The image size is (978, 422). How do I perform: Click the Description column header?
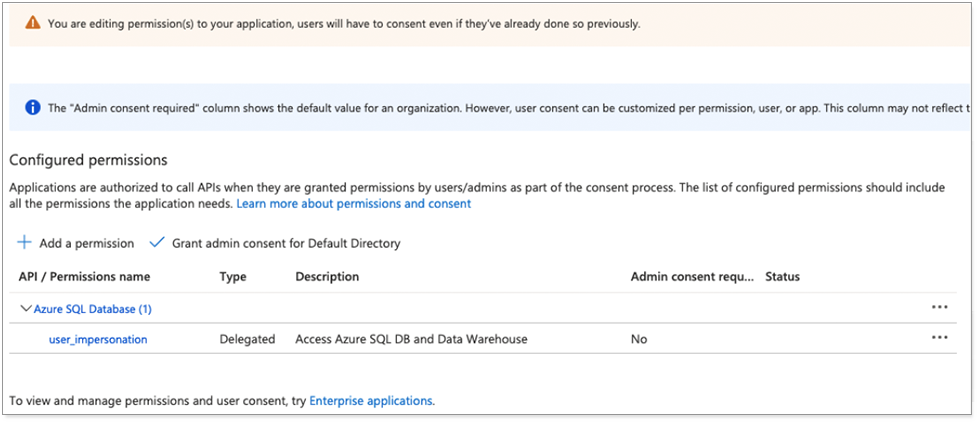pos(327,276)
